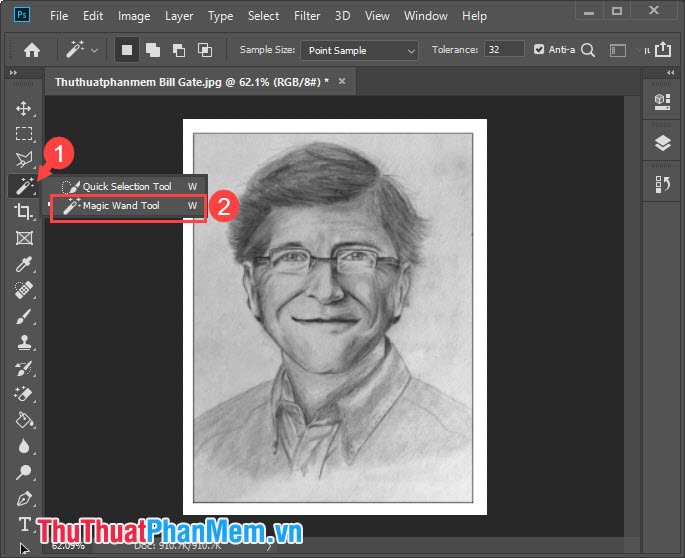This screenshot has height=558, width=685.
Task: Open the Help menu
Action: coord(474,16)
